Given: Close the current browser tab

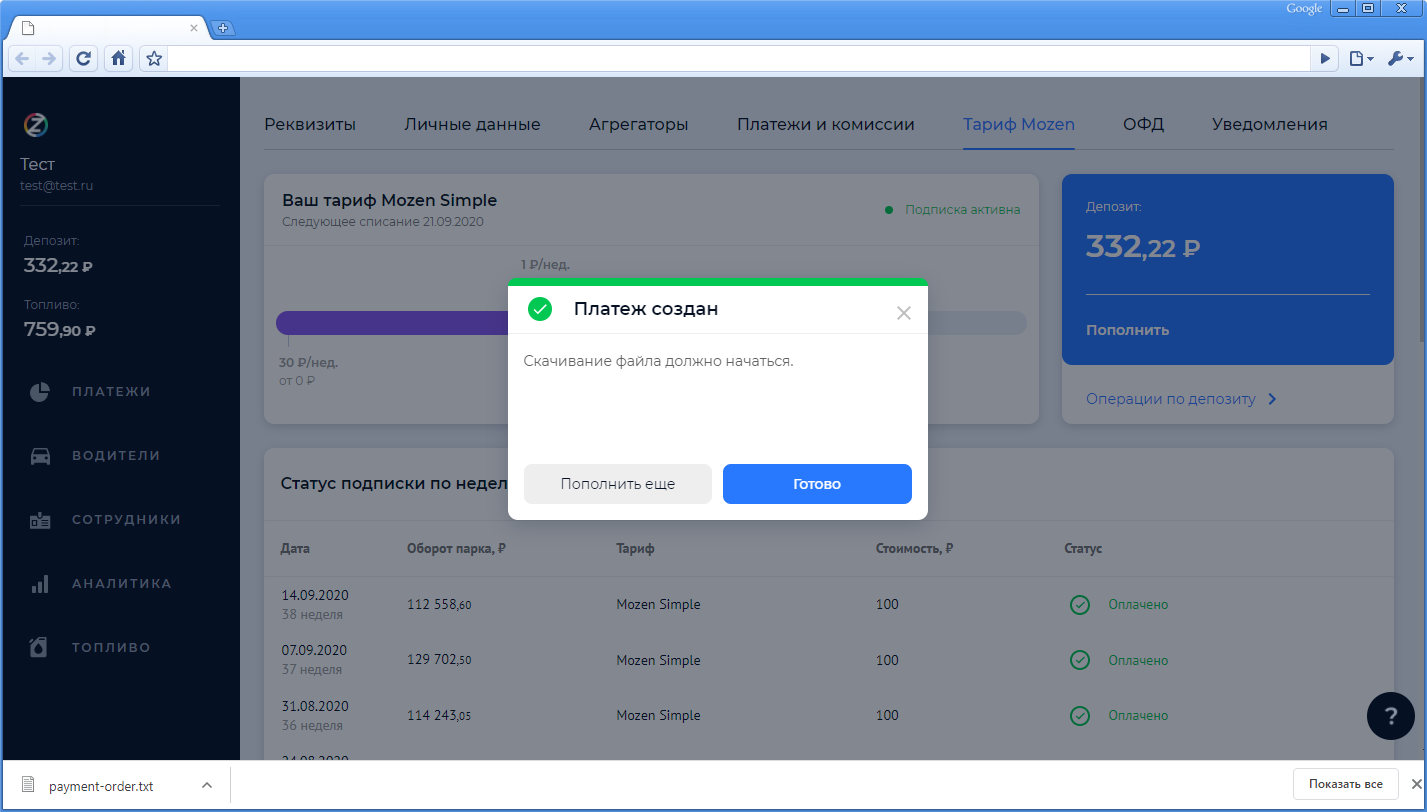Looking at the screenshot, I should pyautogui.click(x=194, y=28).
